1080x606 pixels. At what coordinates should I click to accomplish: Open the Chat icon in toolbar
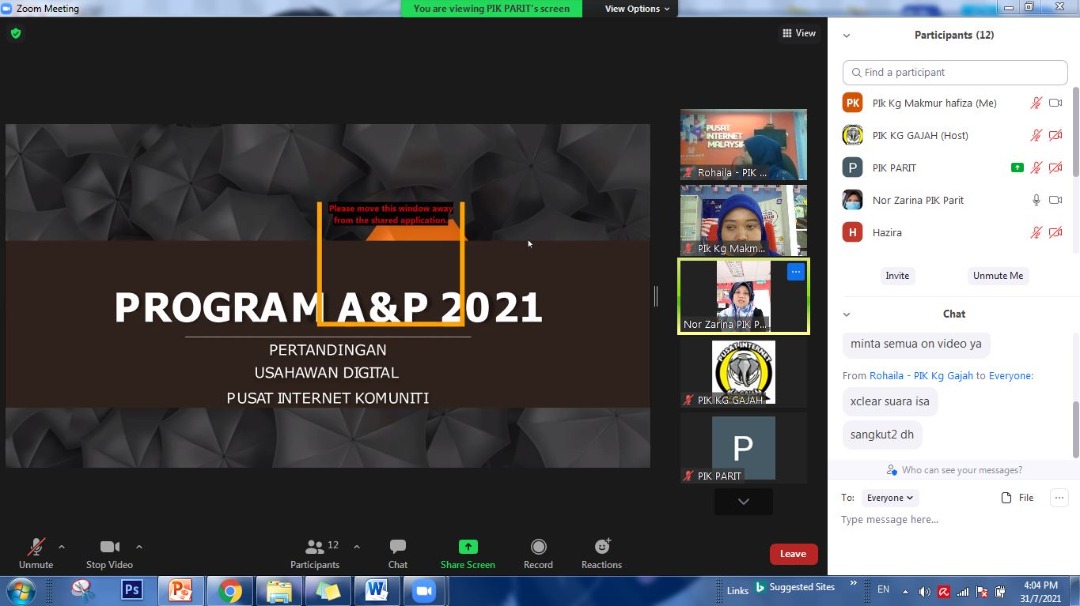point(398,547)
